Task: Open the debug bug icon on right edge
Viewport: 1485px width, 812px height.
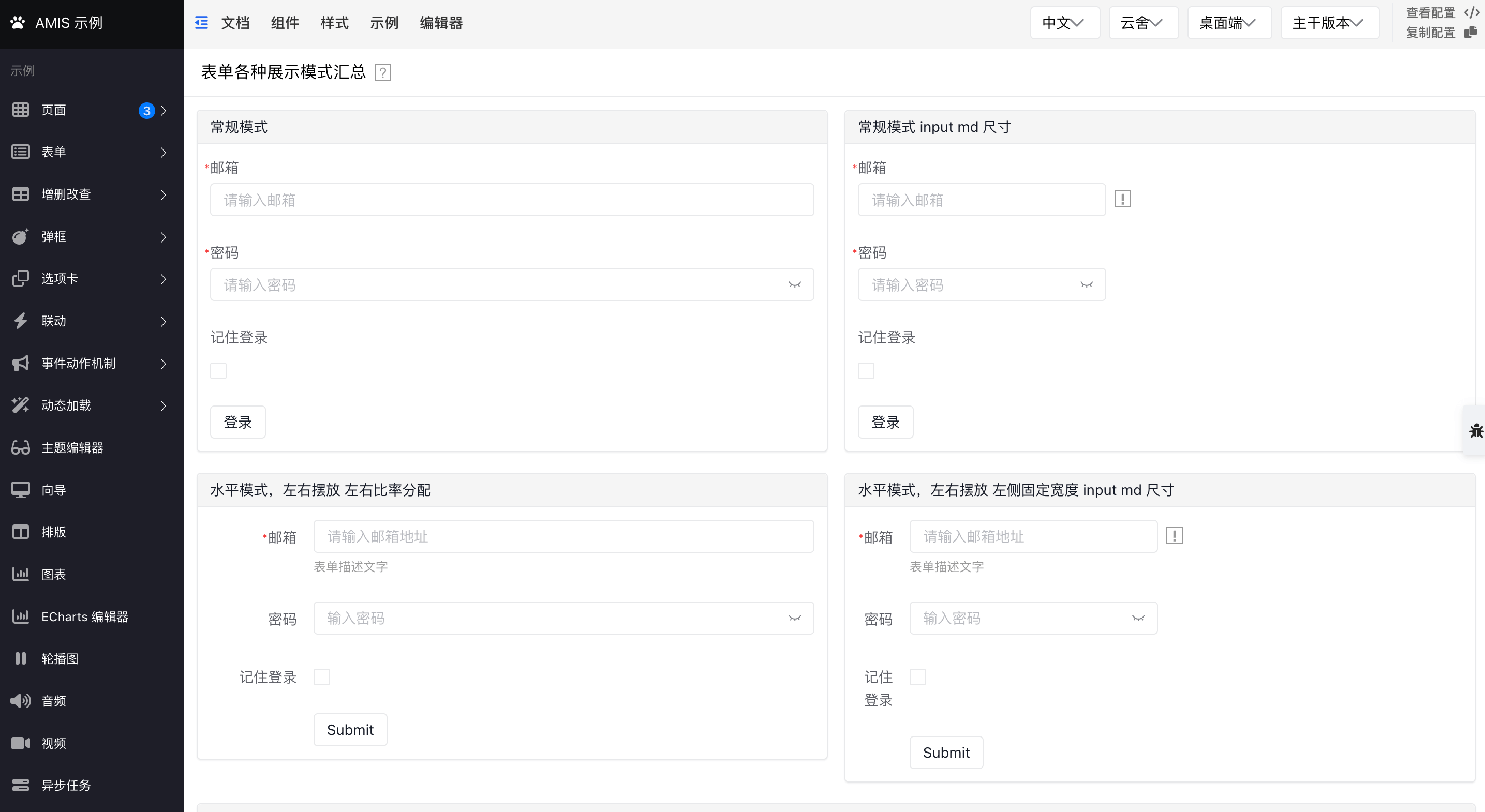Action: (1476, 430)
